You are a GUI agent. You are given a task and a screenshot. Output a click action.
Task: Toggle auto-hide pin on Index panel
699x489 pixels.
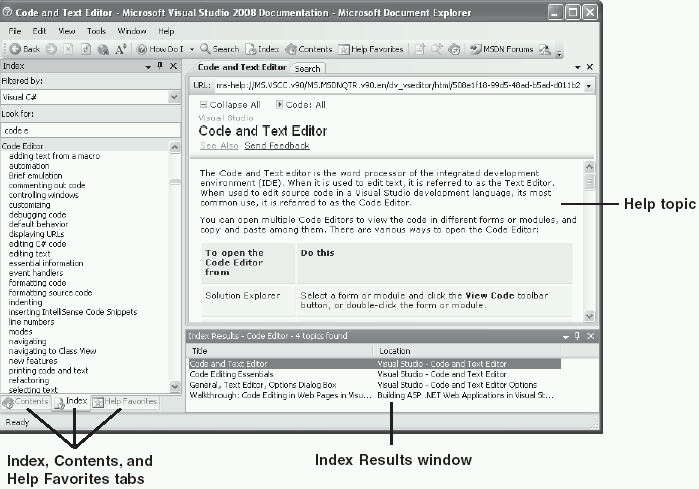click(160, 66)
